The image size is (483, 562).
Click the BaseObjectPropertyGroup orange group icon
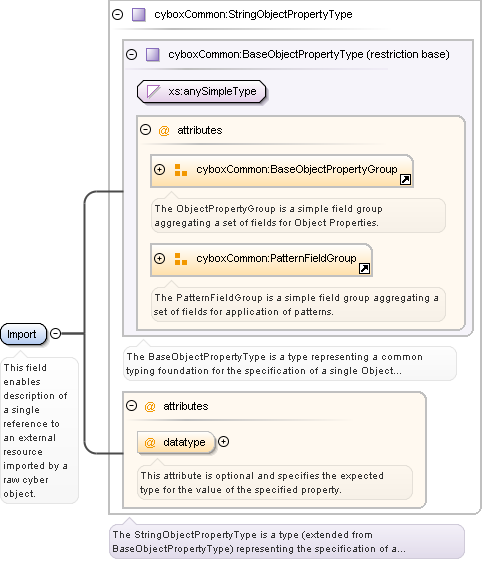181,170
